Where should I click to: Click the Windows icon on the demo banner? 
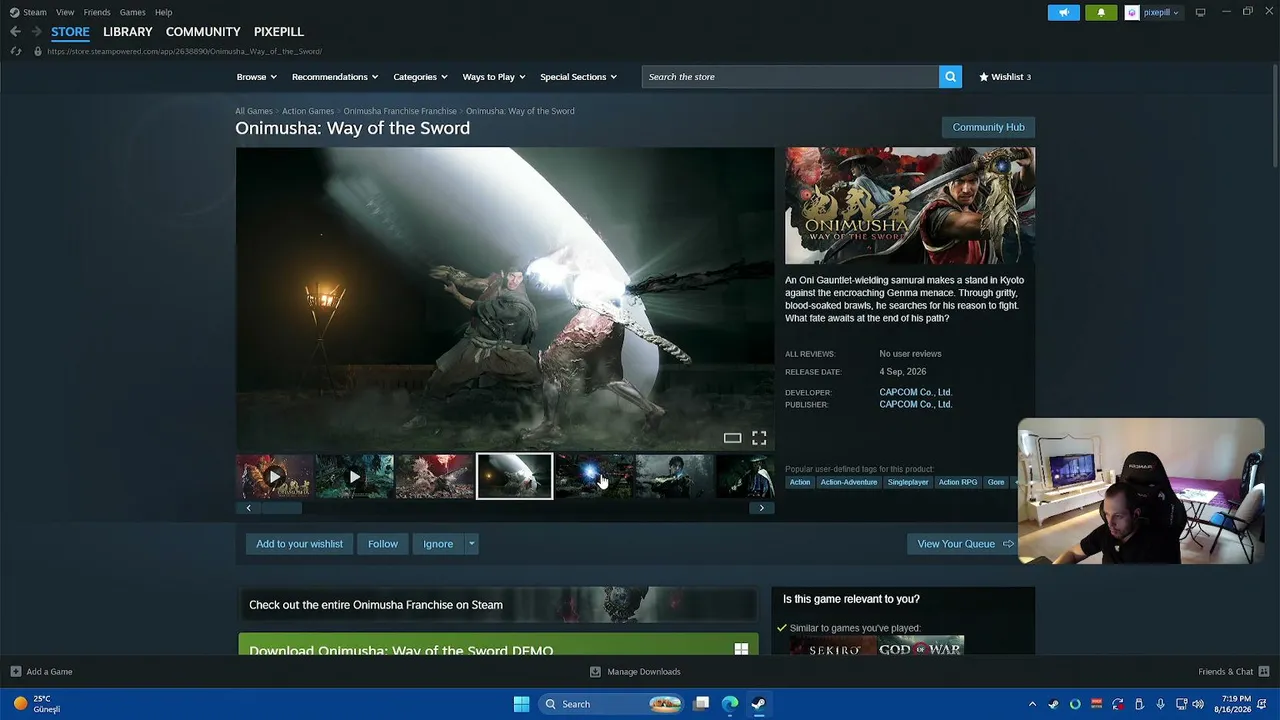point(741,649)
